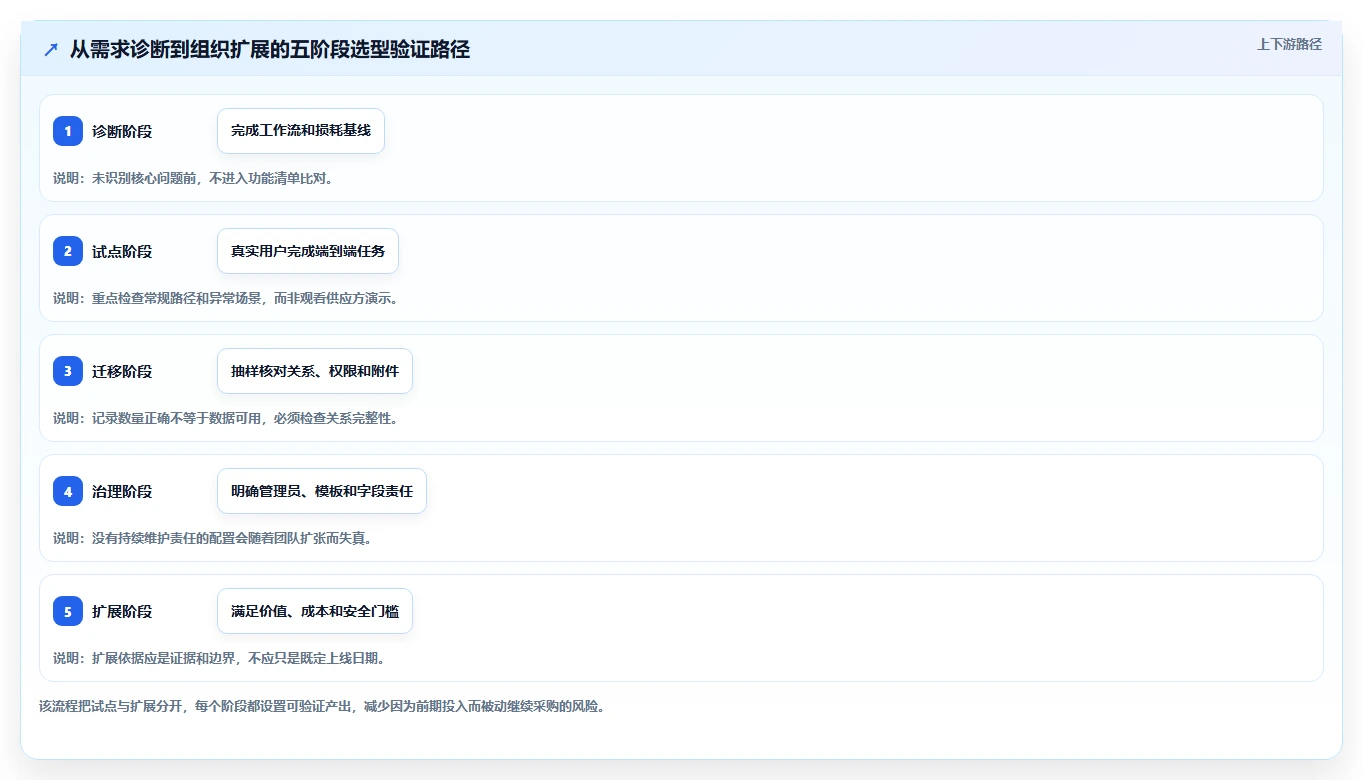Click the note 未识别核心问题前，不进入功能清单比对
Viewport: 1363px width, 780px height.
[x=193, y=178]
